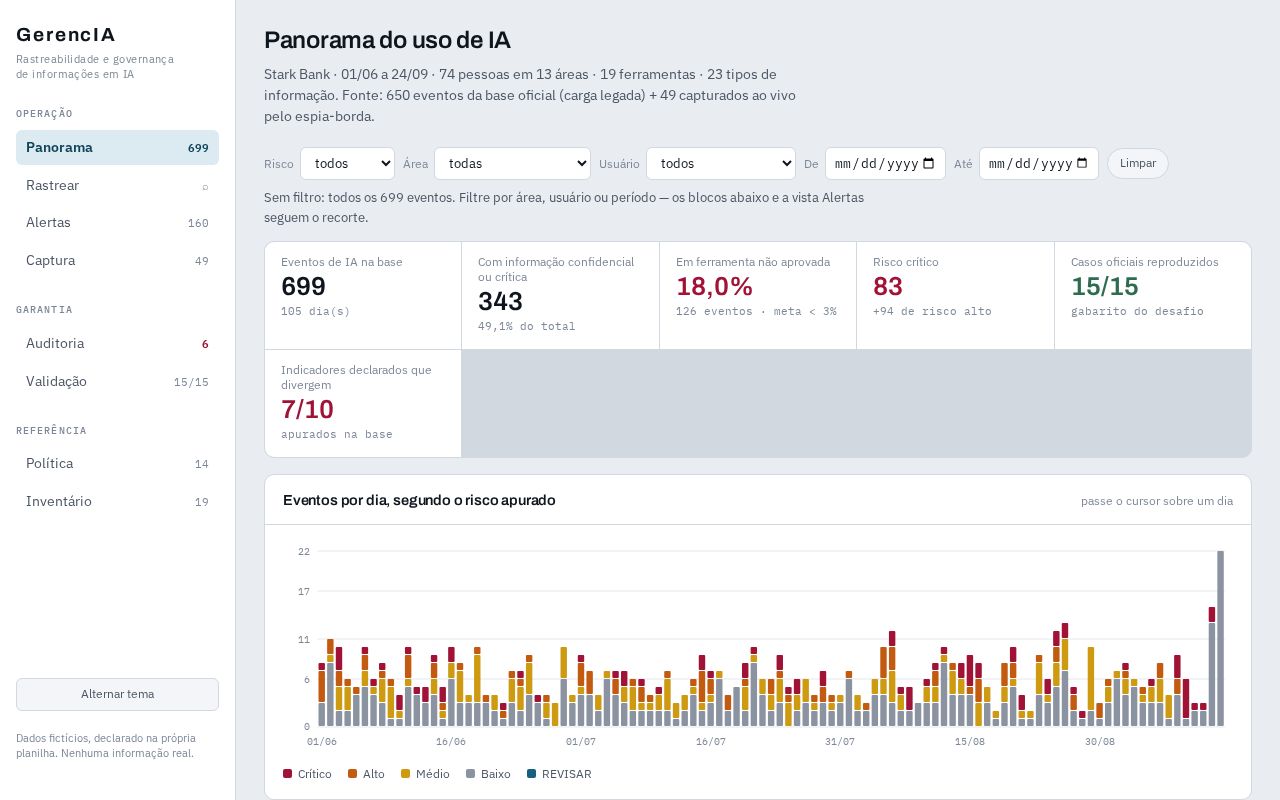Image resolution: width=1280 pixels, height=800 pixels.
Task: Open the Captura section
Action: [x=117, y=261]
